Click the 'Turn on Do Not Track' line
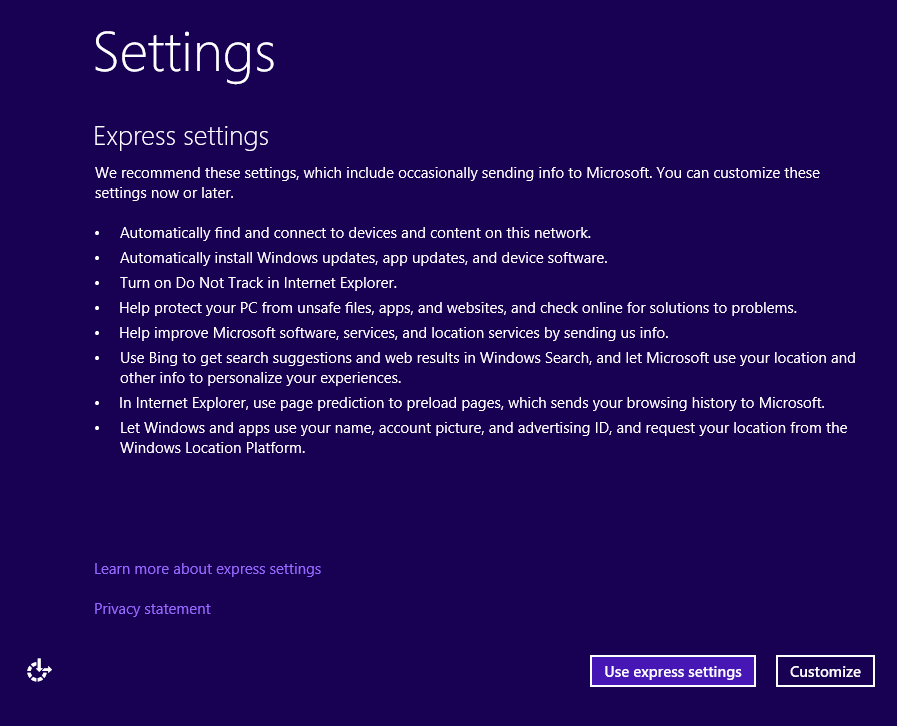897x726 pixels. coord(258,283)
